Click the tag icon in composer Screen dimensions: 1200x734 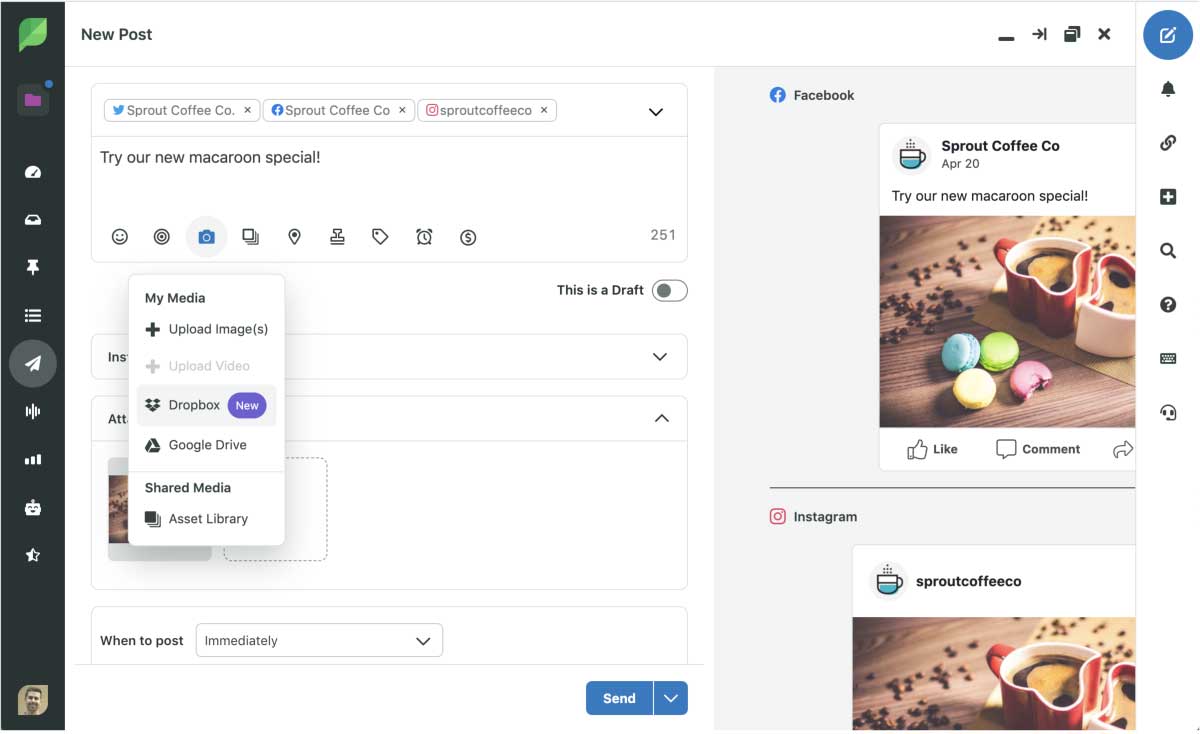click(x=380, y=237)
